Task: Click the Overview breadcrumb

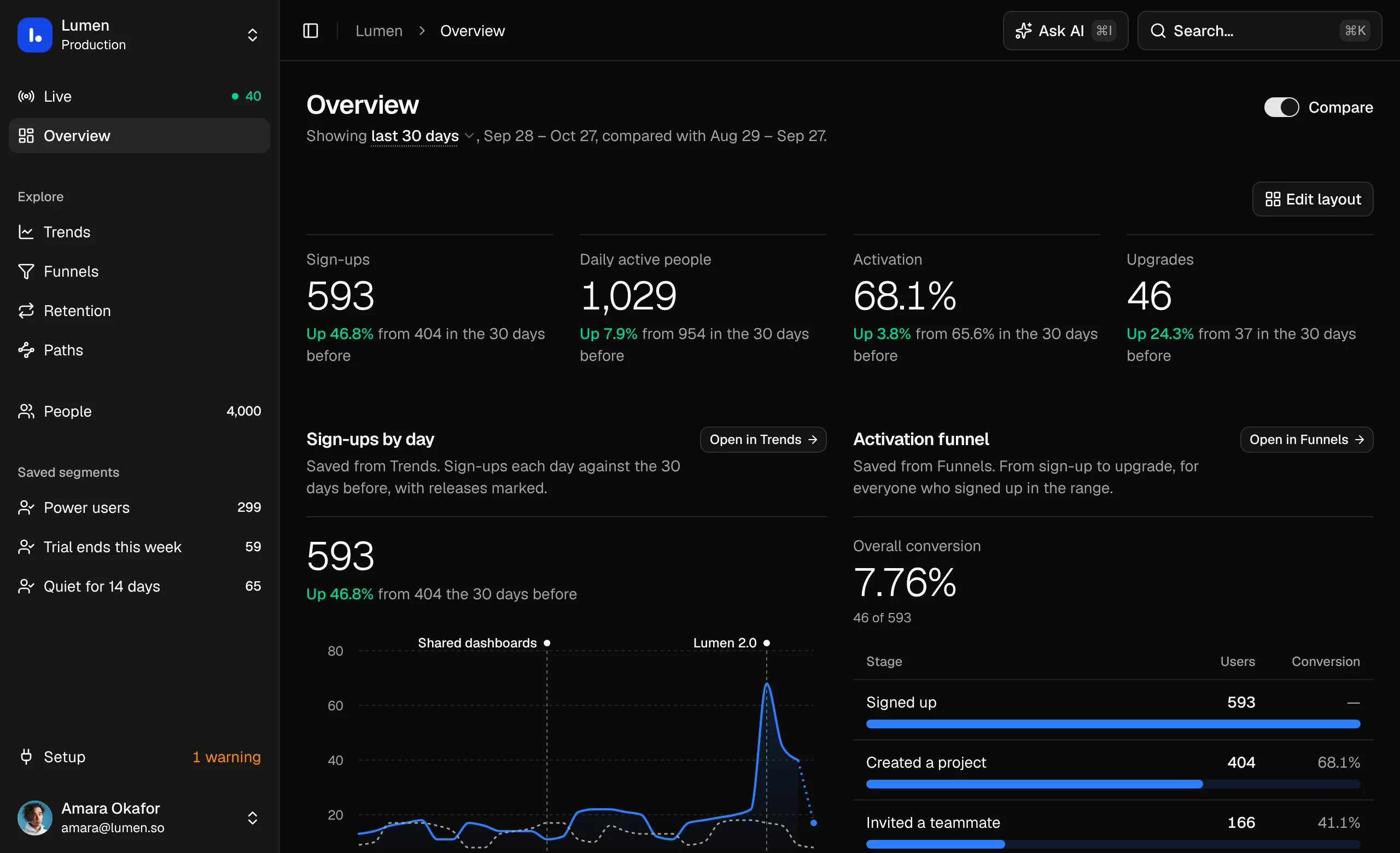Action: tap(472, 31)
